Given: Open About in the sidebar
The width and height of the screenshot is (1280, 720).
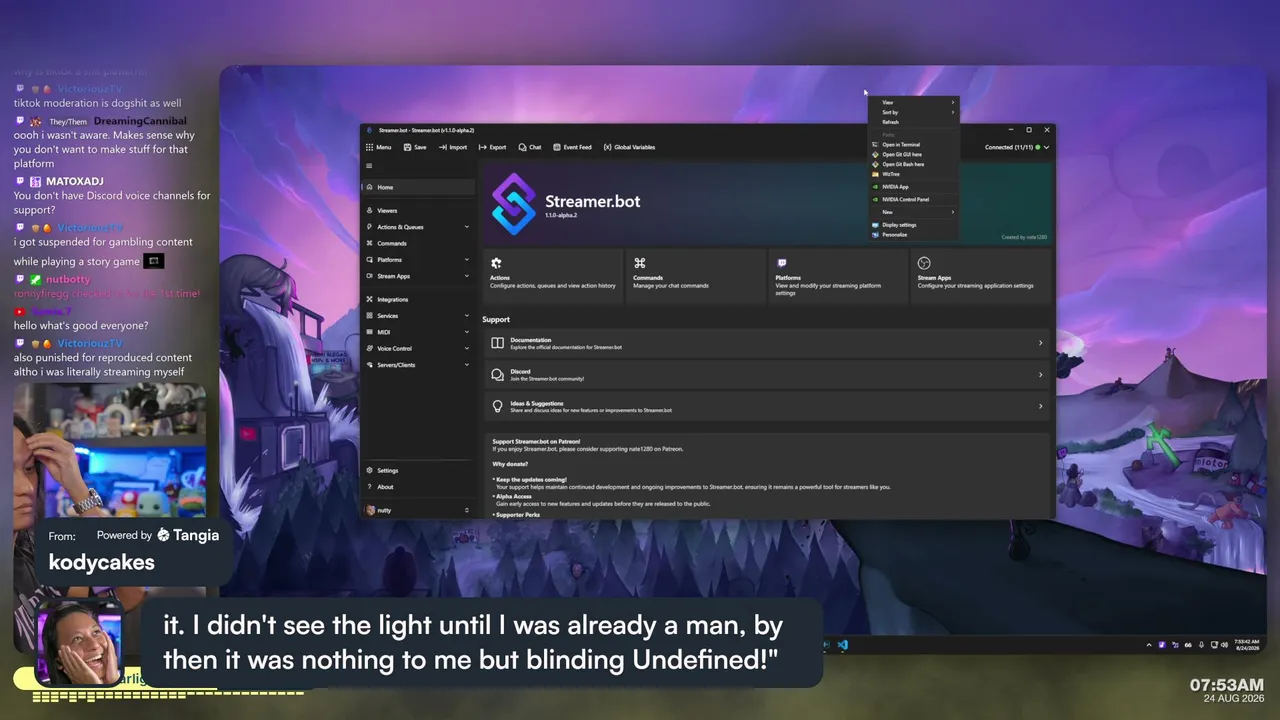Looking at the screenshot, I should click(418, 487).
